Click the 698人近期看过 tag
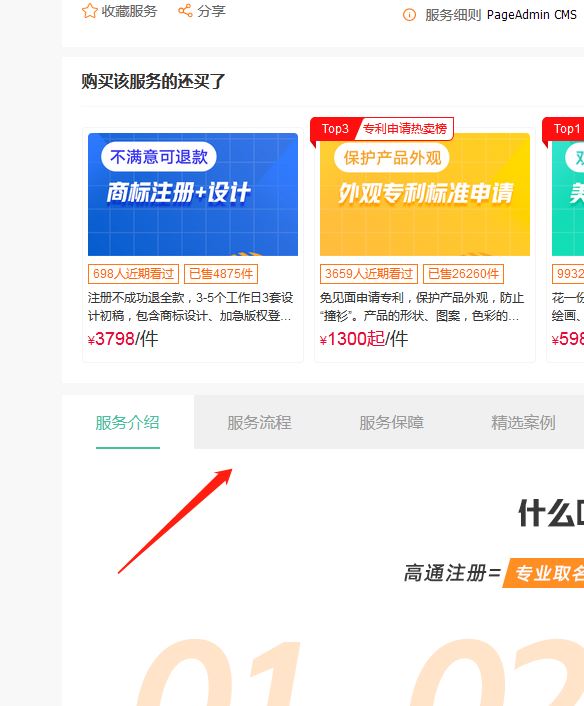584x706 pixels. click(133, 274)
